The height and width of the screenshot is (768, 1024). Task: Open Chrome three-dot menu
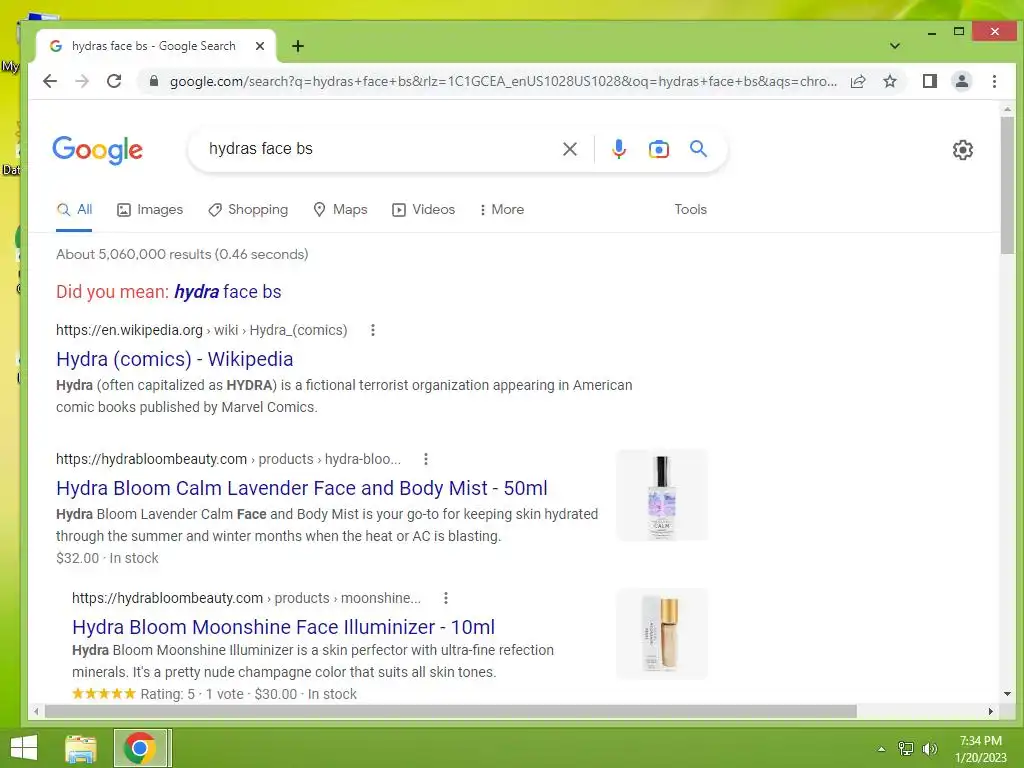point(994,81)
